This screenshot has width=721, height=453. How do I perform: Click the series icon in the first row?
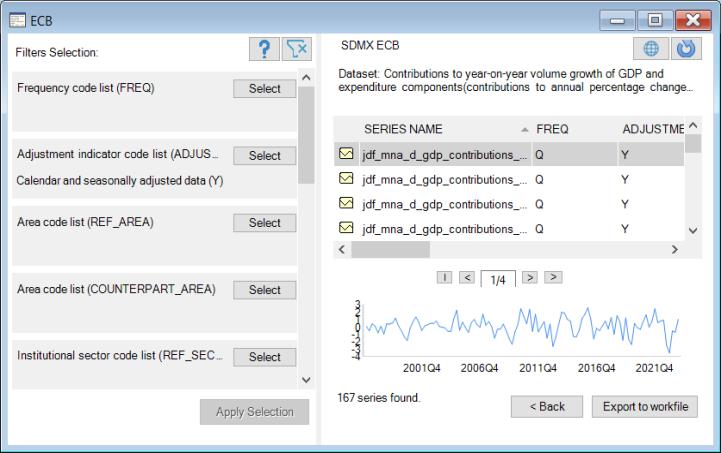[x=347, y=154]
